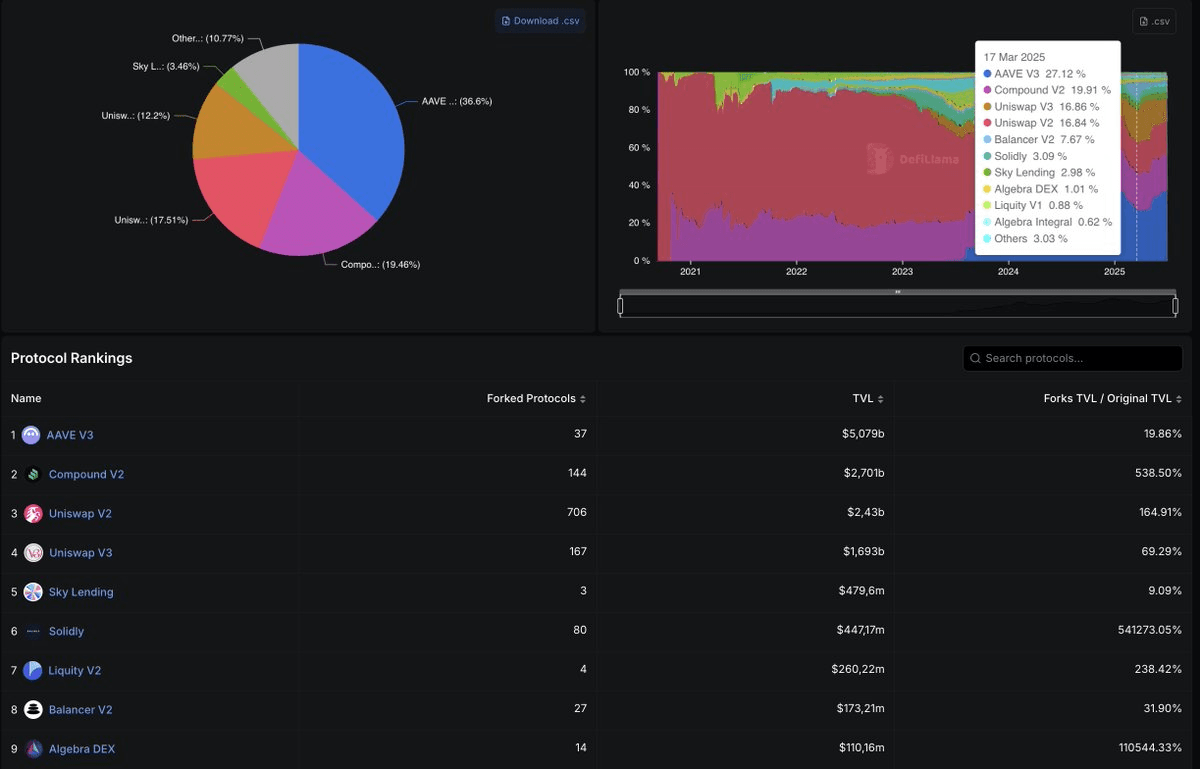Click the Sky Lending logo icon

pyautogui.click(x=33, y=592)
